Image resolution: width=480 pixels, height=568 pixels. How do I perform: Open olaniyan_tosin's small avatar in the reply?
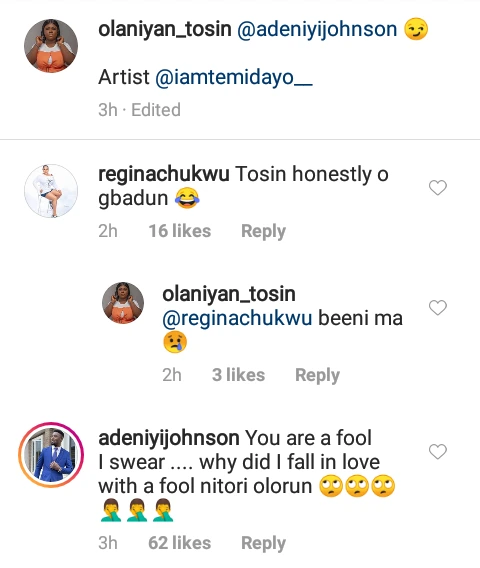click(123, 303)
